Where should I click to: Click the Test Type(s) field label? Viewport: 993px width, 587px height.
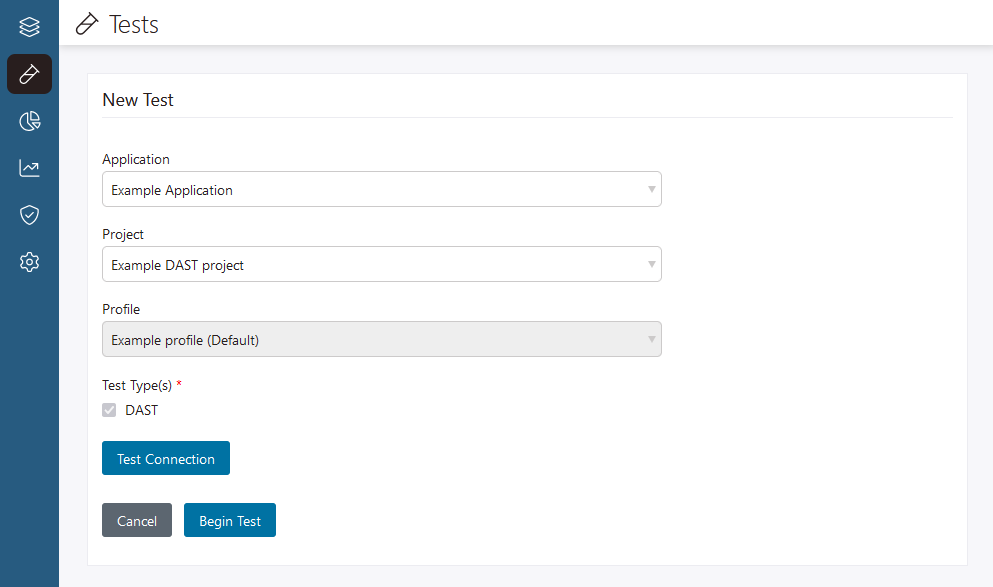tap(137, 385)
